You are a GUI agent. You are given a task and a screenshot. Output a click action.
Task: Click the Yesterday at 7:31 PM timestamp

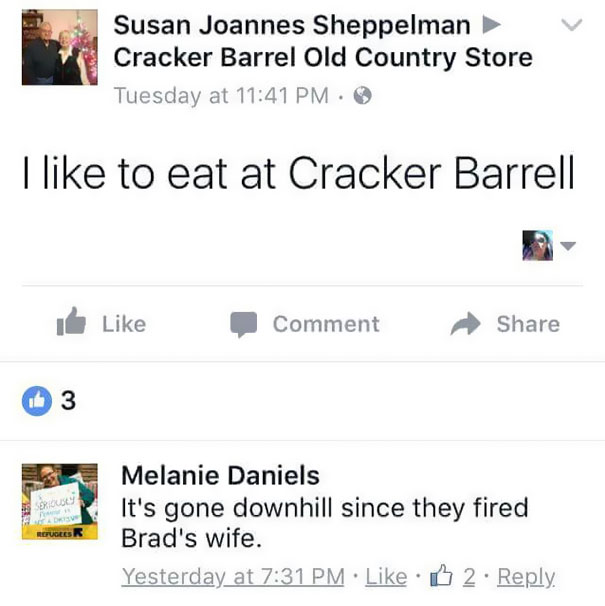coord(233,577)
